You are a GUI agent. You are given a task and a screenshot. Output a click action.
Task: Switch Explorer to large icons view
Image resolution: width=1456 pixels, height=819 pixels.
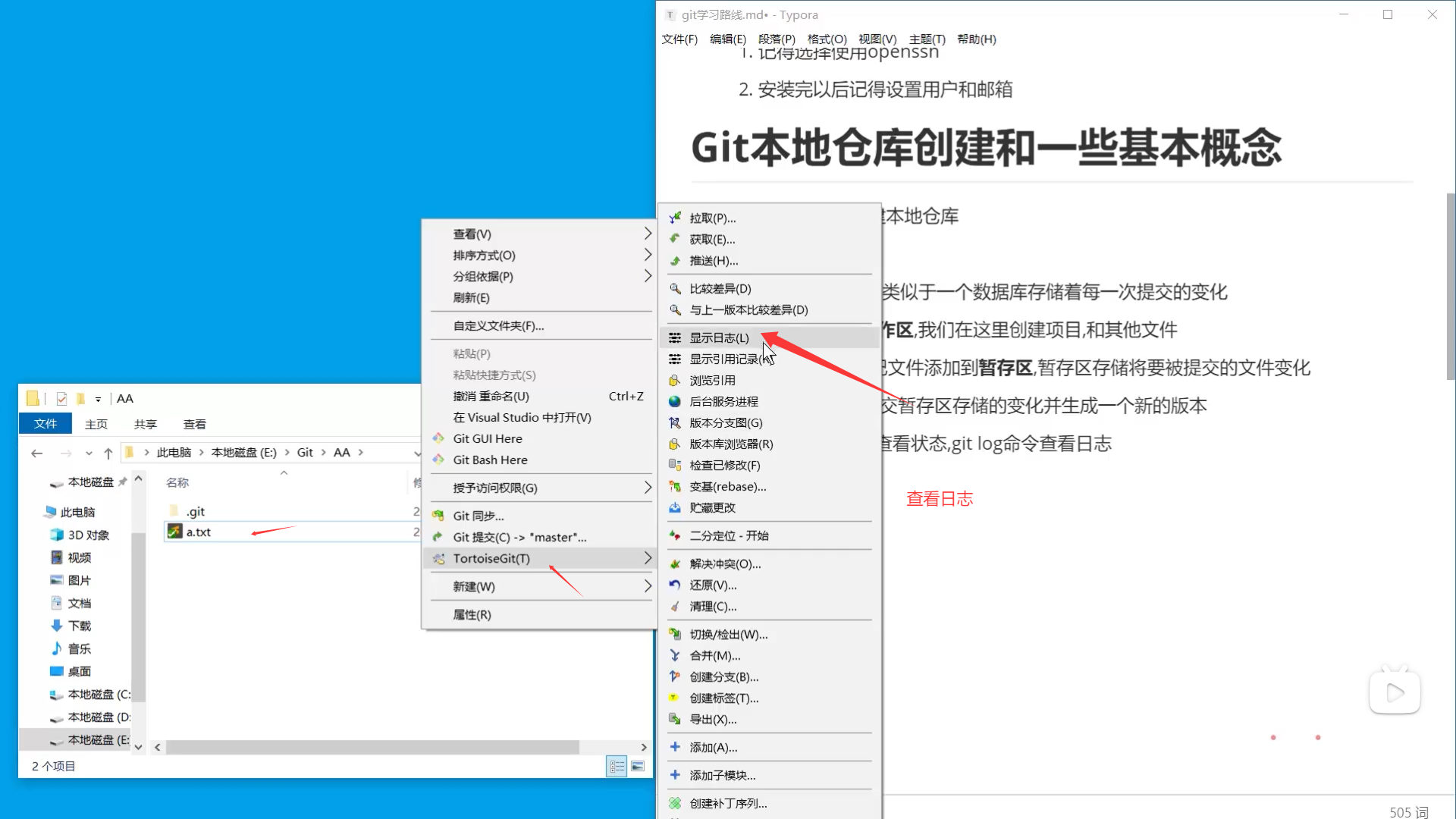(638, 766)
